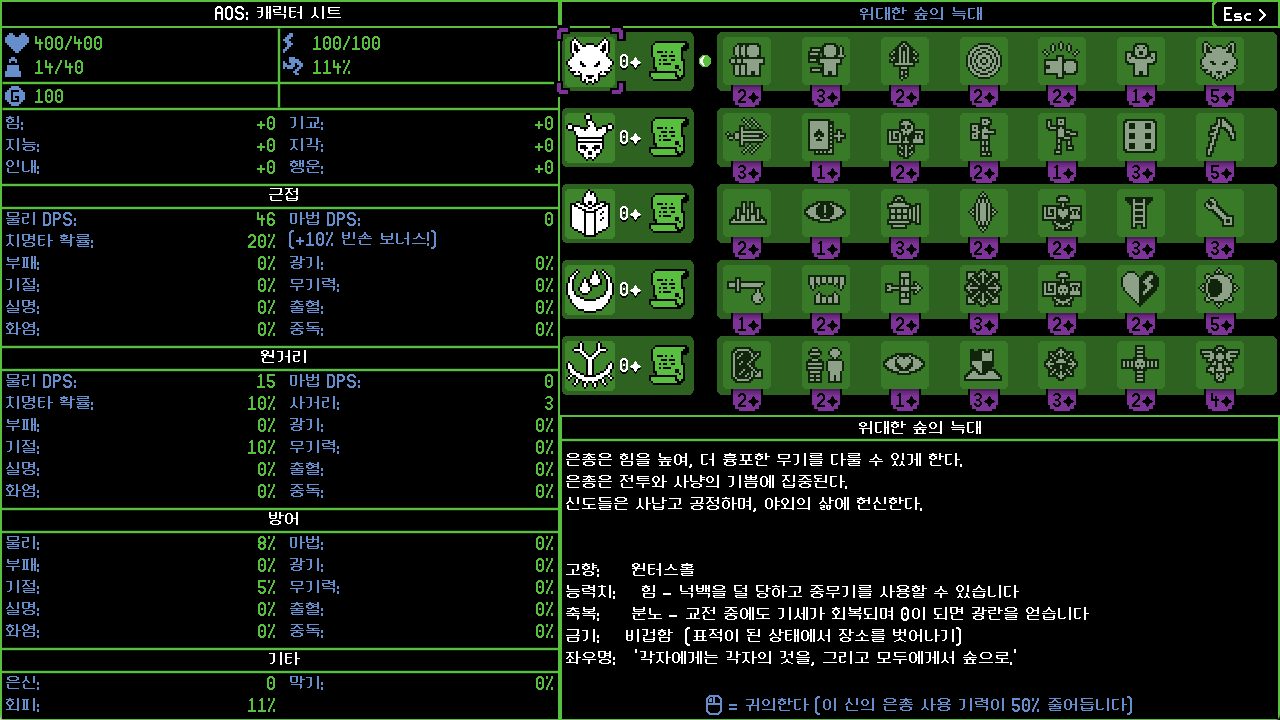Screen dimensions: 1280x720
Task: Click the mummy and person boon icon
Action: click(x=826, y=365)
